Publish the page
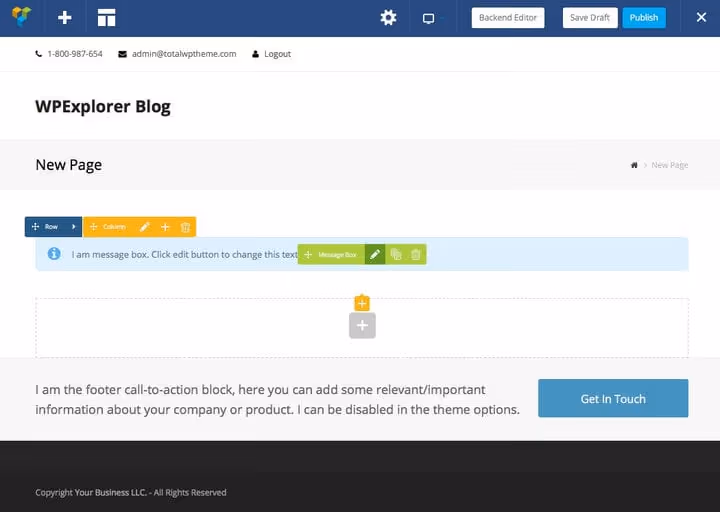720x512 pixels. tap(644, 17)
